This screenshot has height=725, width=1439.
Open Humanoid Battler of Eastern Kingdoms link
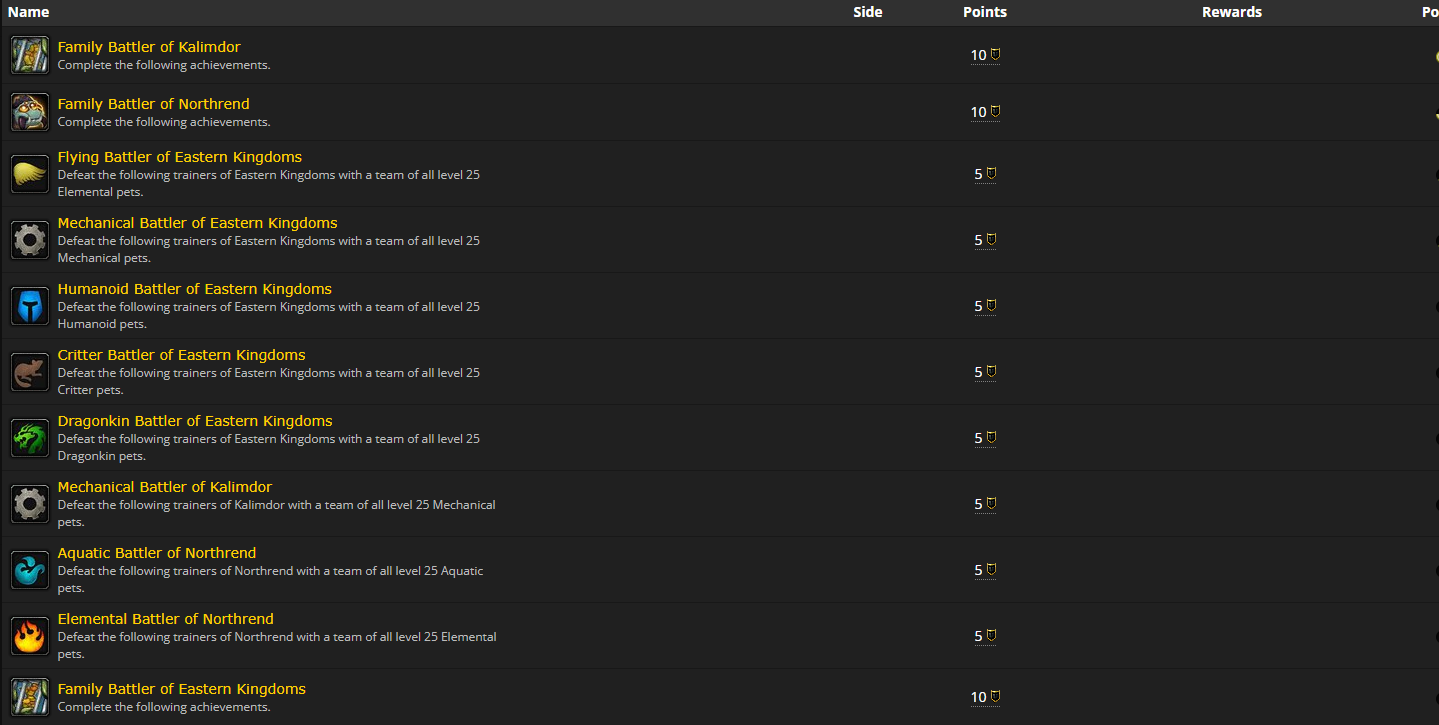coord(195,289)
